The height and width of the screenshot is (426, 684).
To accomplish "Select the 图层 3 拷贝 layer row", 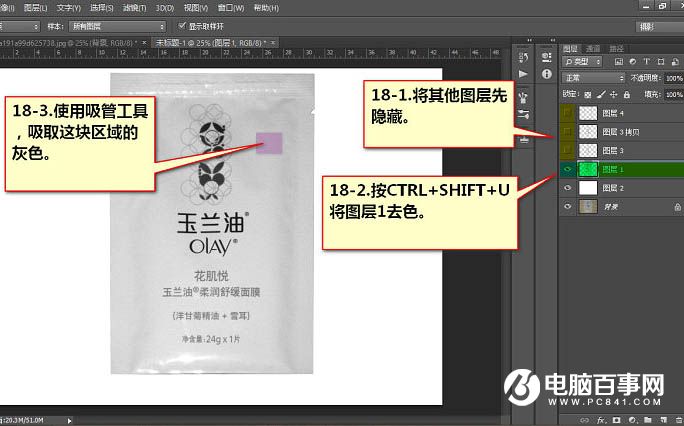I will (x=622, y=132).
